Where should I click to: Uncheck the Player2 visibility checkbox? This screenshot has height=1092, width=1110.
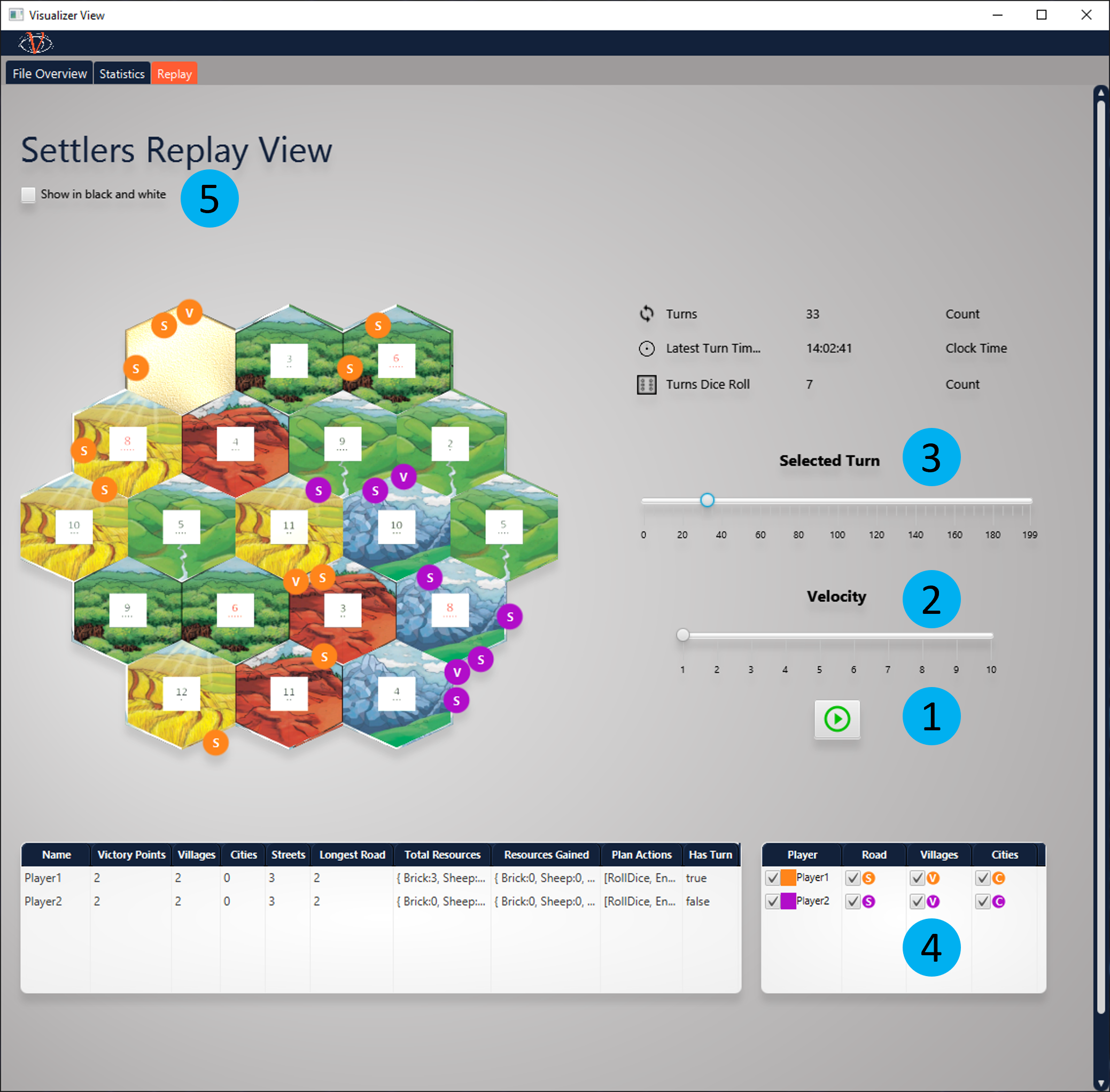(772, 901)
